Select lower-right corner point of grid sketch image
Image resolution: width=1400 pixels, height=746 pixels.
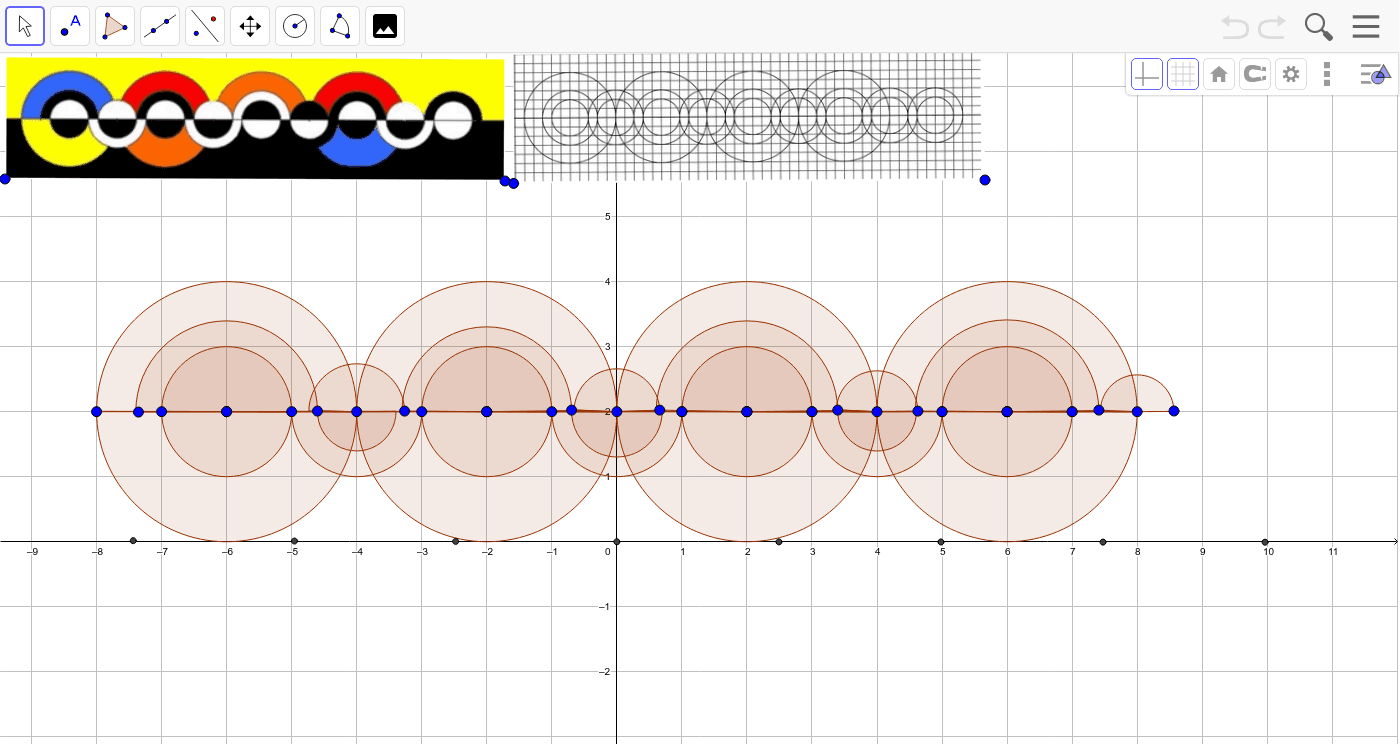click(985, 180)
